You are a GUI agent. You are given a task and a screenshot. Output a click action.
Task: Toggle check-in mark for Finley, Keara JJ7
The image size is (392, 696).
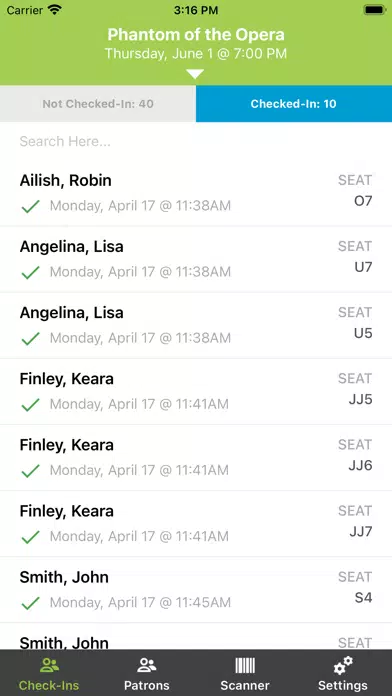coord(31,537)
